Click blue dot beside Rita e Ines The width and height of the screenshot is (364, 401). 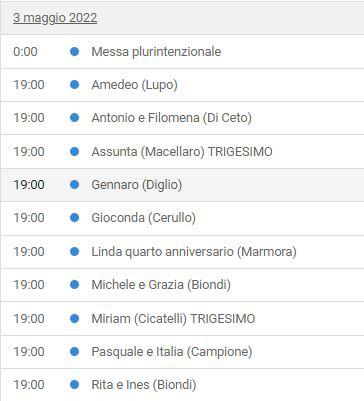(x=75, y=385)
